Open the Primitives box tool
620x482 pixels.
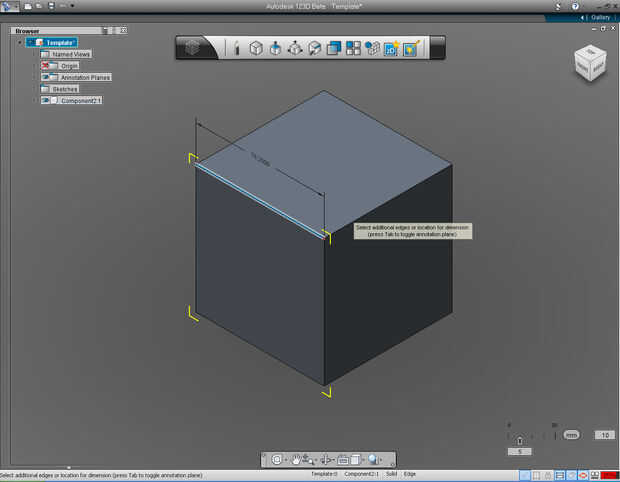[x=255, y=48]
